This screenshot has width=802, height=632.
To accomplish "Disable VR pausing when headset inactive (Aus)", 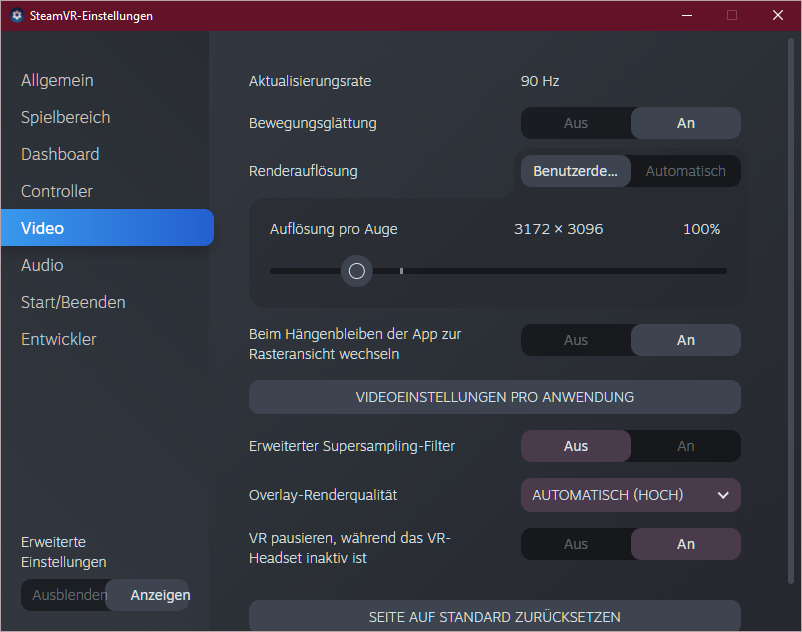I will (576, 544).
